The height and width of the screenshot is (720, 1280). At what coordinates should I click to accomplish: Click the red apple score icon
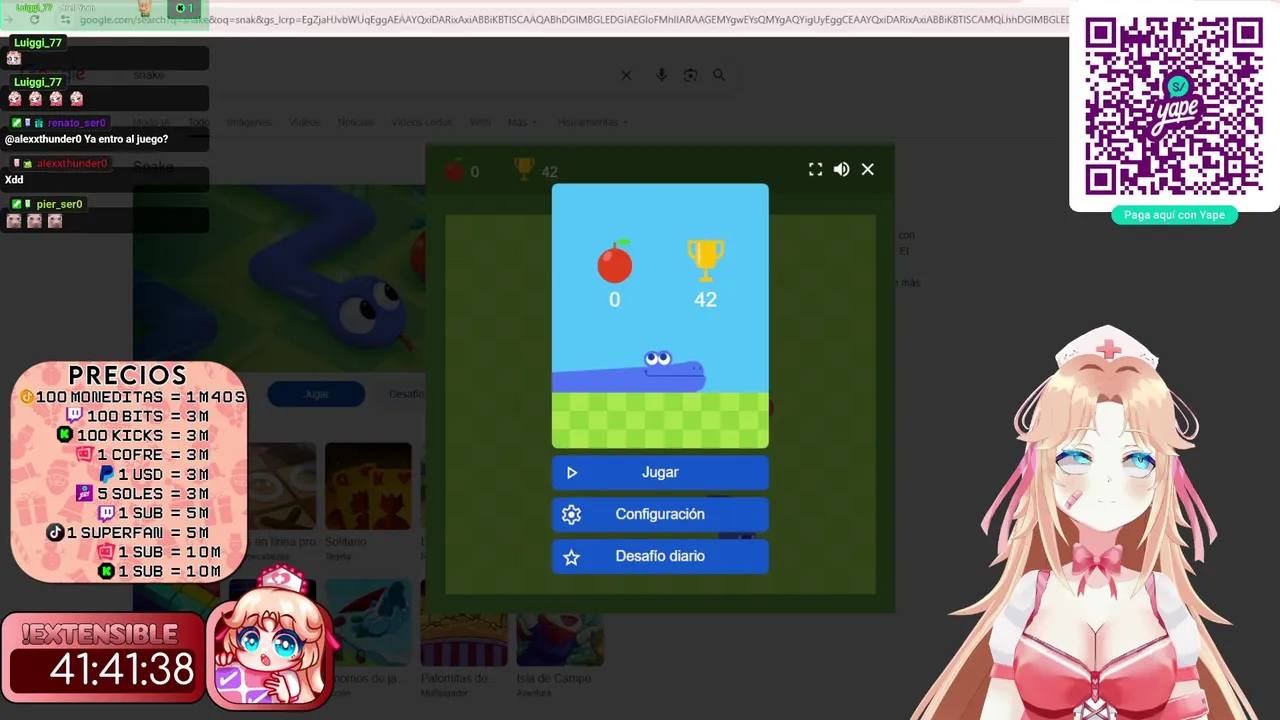pos(614,261)
